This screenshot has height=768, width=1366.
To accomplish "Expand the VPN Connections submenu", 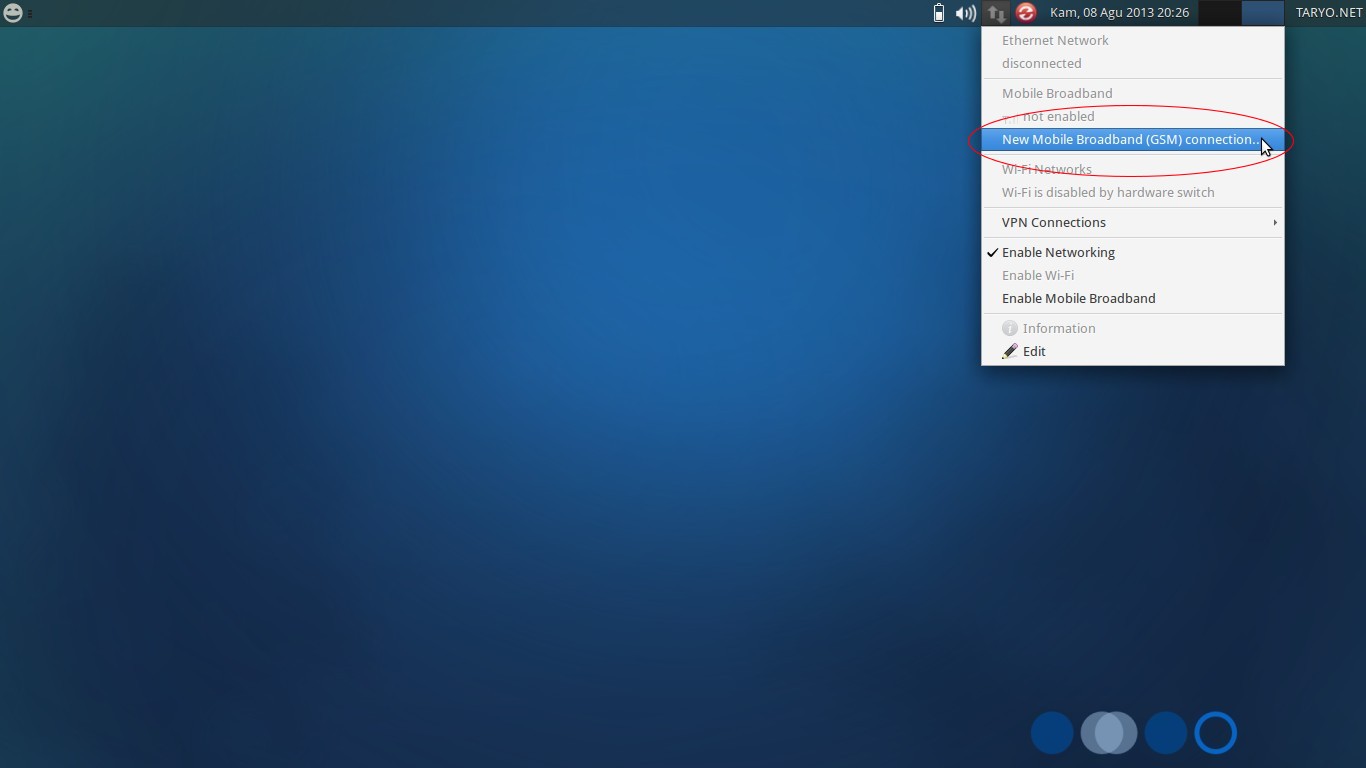I will 1133,222.
